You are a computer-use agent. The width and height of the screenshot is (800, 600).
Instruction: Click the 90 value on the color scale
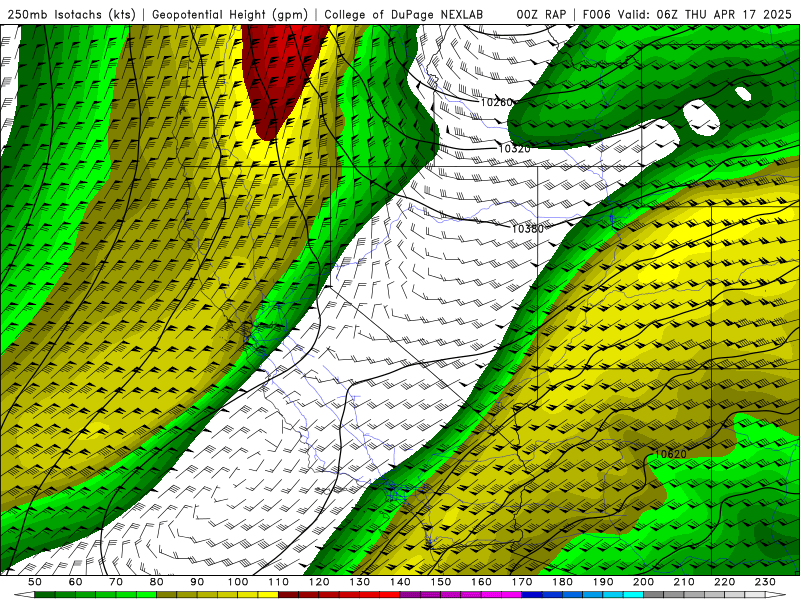pyautogui.click(x=197, y=582)
